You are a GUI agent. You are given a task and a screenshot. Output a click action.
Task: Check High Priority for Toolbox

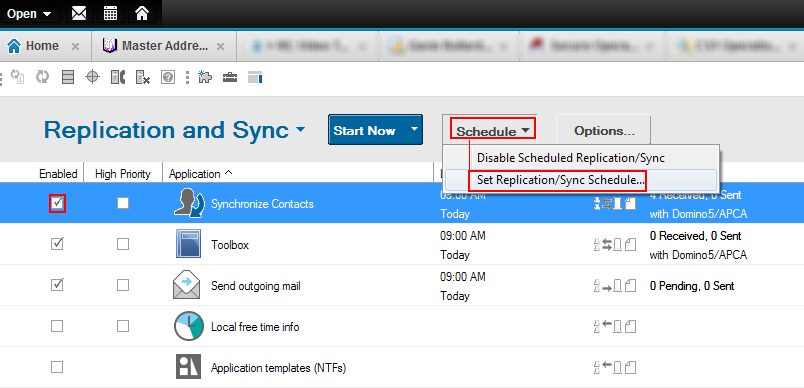(x=123, y=244)
